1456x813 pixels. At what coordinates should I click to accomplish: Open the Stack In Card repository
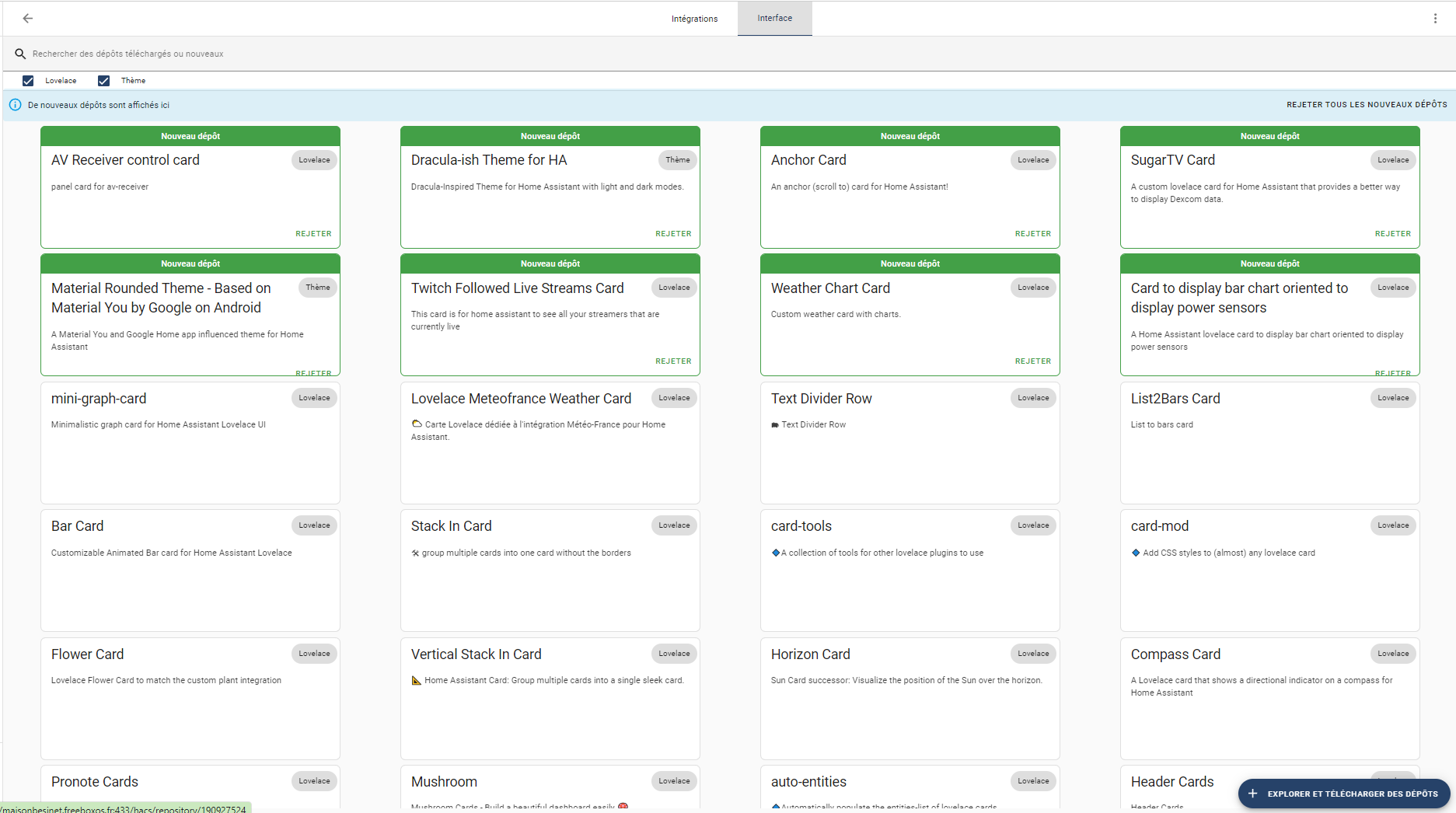pyautogui.click(x=550, y=570)
